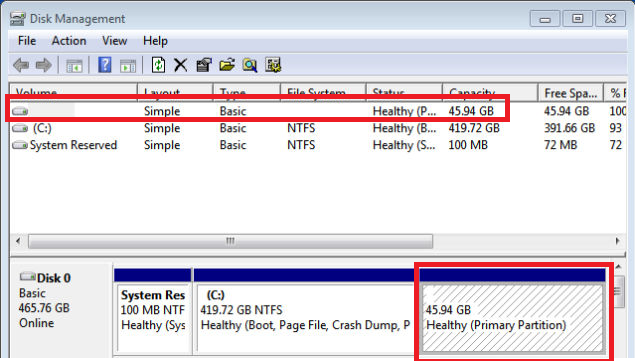
Task: Open the Action menu
Action: point(69,41)
